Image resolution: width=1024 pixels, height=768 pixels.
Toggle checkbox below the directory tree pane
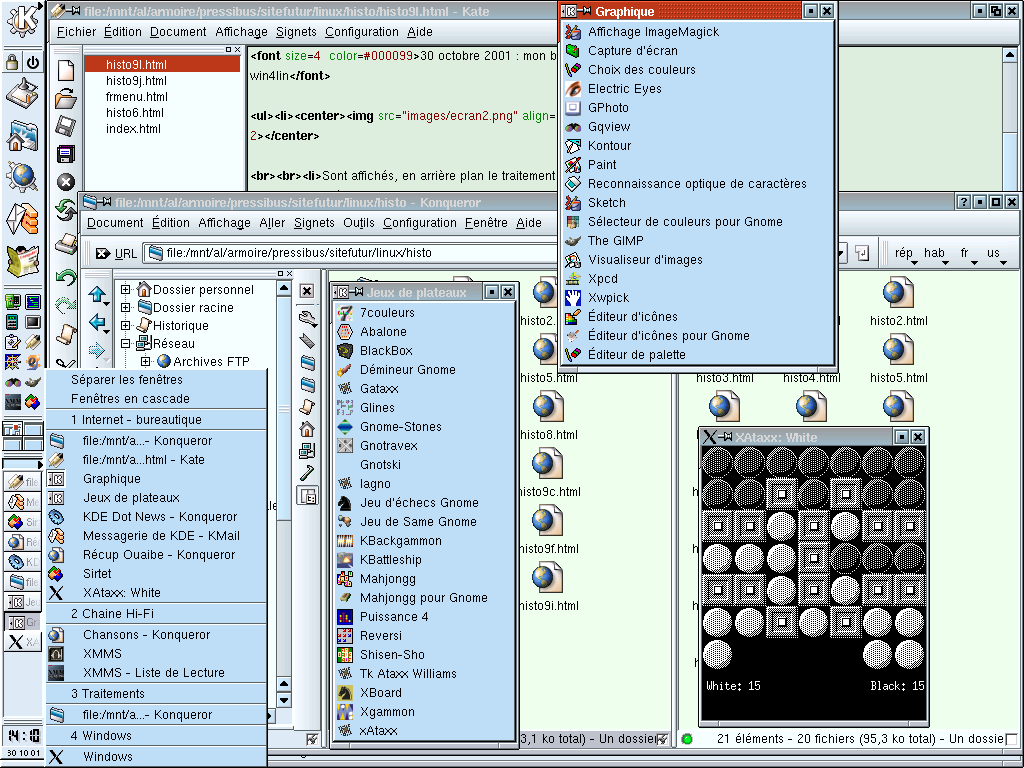312,739
